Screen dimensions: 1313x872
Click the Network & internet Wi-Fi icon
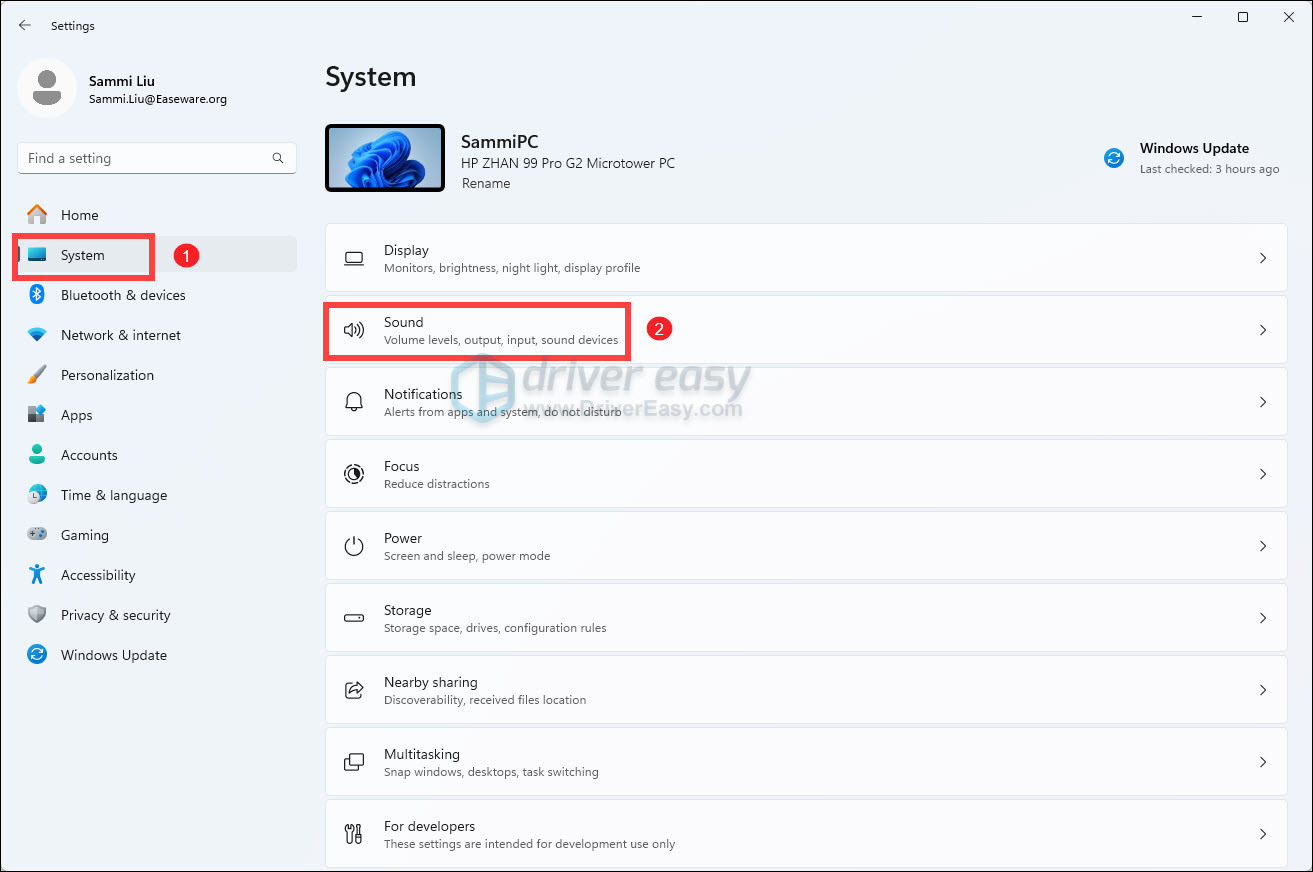(37, 335)
